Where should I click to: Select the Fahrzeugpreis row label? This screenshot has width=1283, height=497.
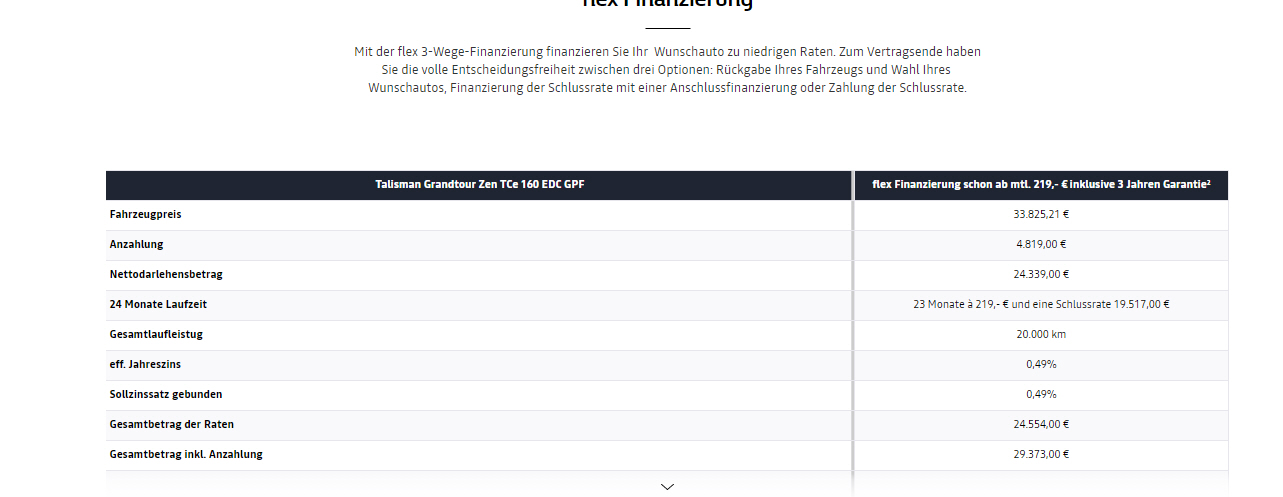click(x=145, y=214)
